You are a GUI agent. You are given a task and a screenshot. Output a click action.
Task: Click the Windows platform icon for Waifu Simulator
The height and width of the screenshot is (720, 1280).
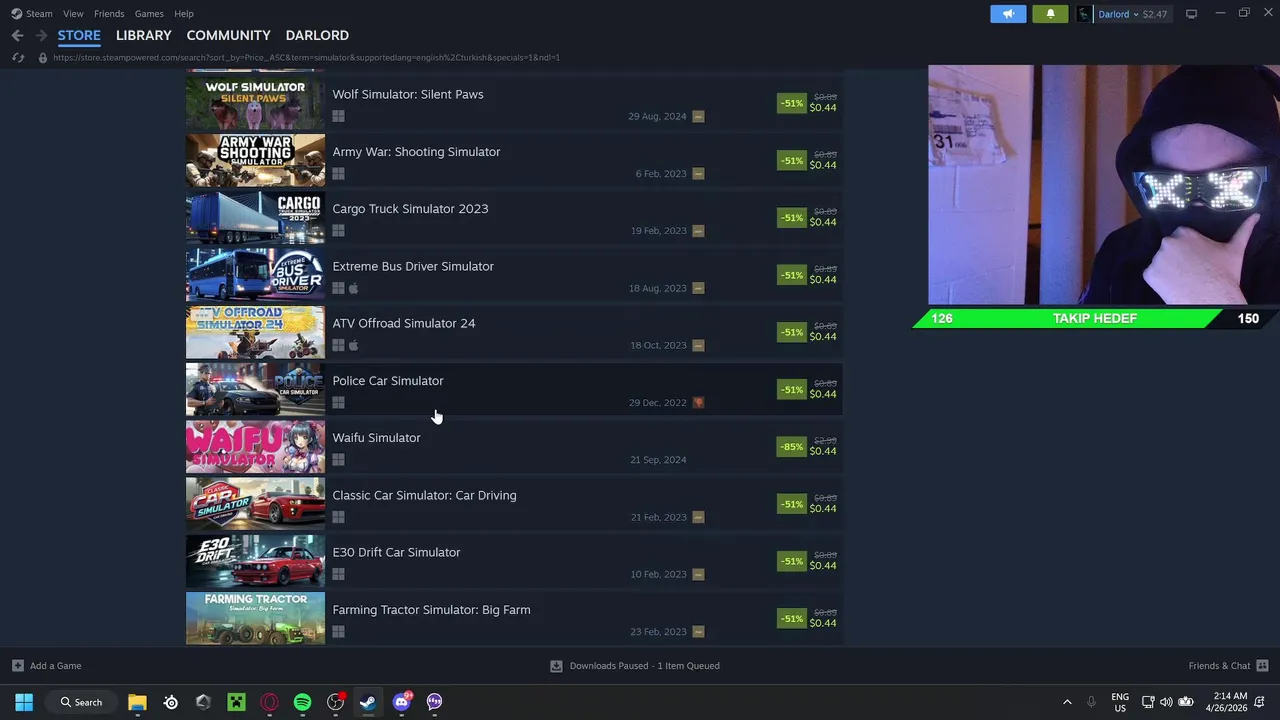click(x=338, y=460)
